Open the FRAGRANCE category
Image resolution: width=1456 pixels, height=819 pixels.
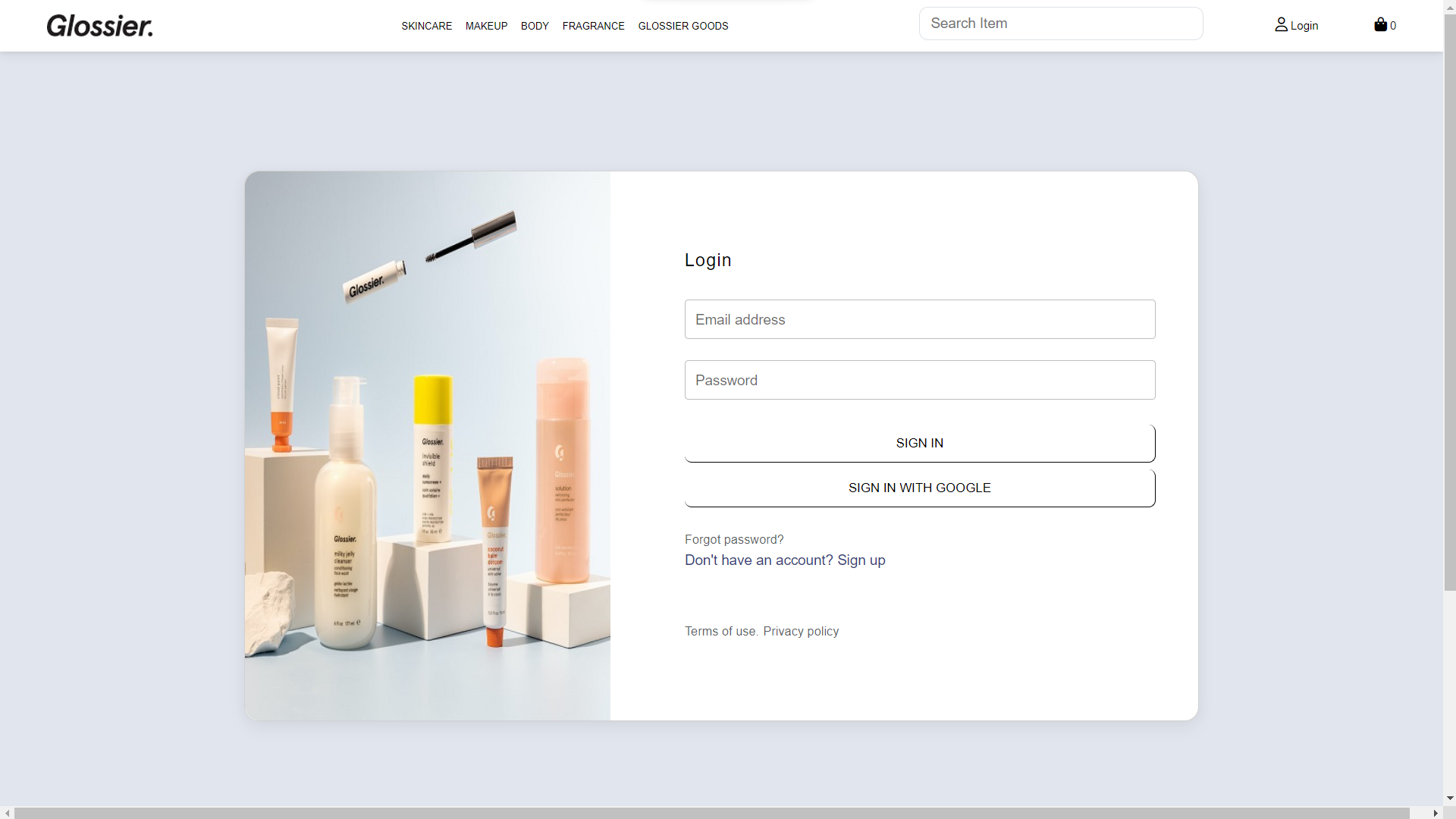[x=593, y=26]
